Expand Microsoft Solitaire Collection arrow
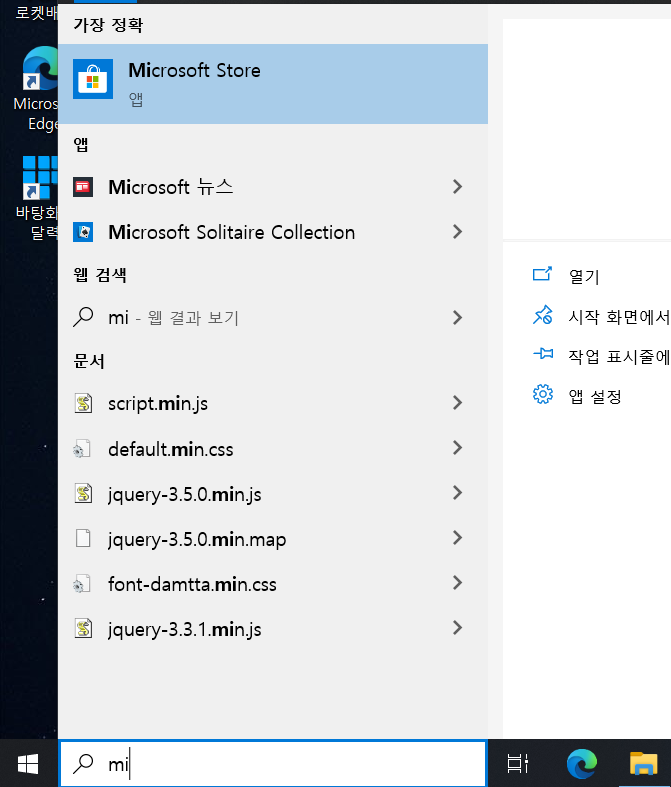This screenshot has height=787, width=671. point(457,232)
